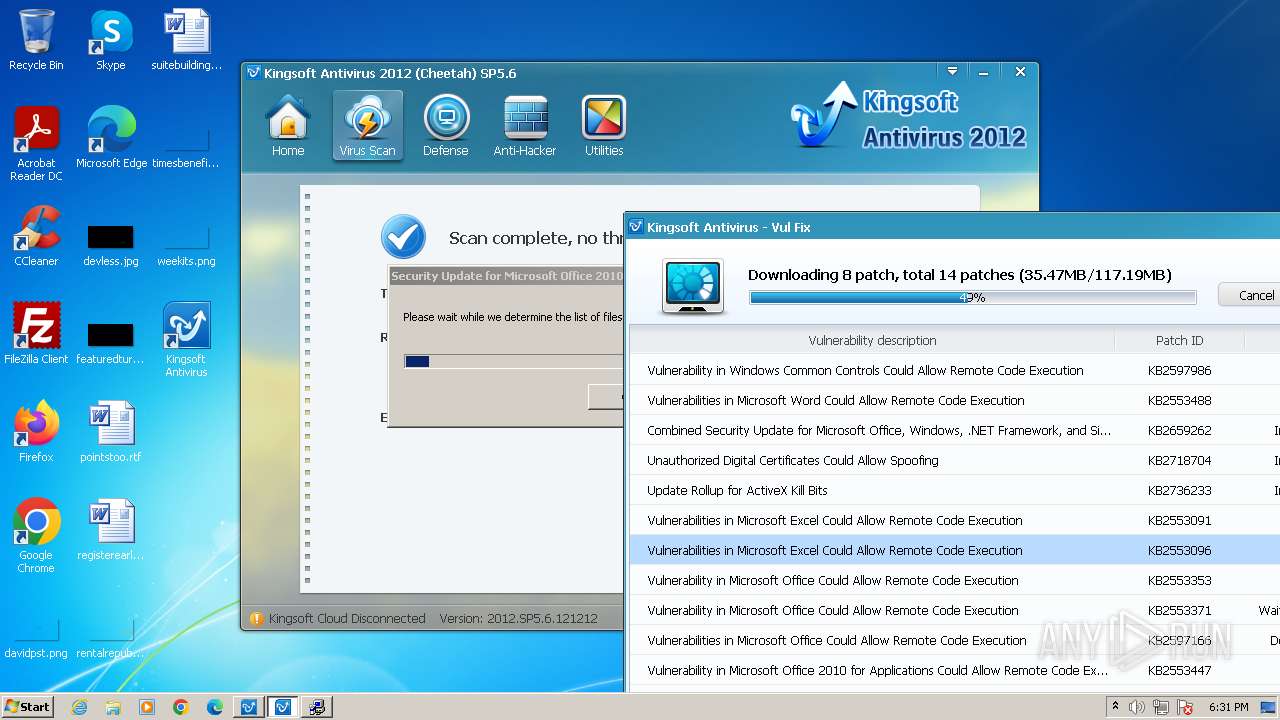Select Update Rollup for ActiveX Kill Bits row
This screenshot has width=1280, height=720.
tap(954, 490)
